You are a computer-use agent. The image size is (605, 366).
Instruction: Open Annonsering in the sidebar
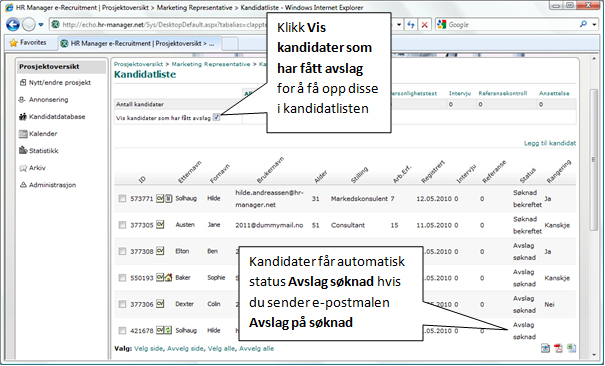click(x=48, y=100)
